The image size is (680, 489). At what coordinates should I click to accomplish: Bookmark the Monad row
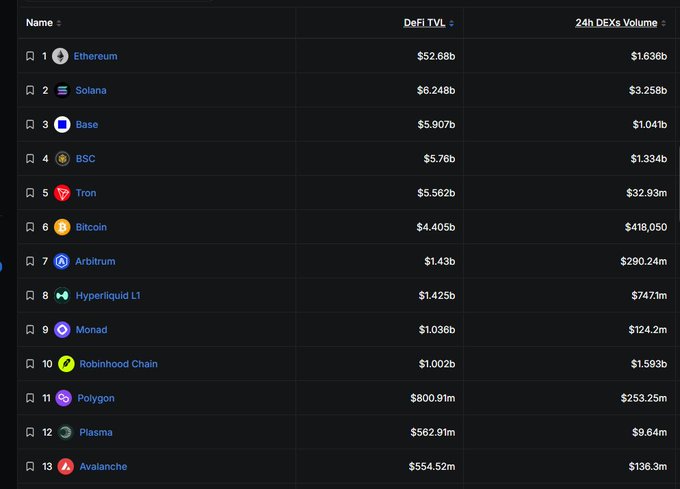(x=30, y=330)
